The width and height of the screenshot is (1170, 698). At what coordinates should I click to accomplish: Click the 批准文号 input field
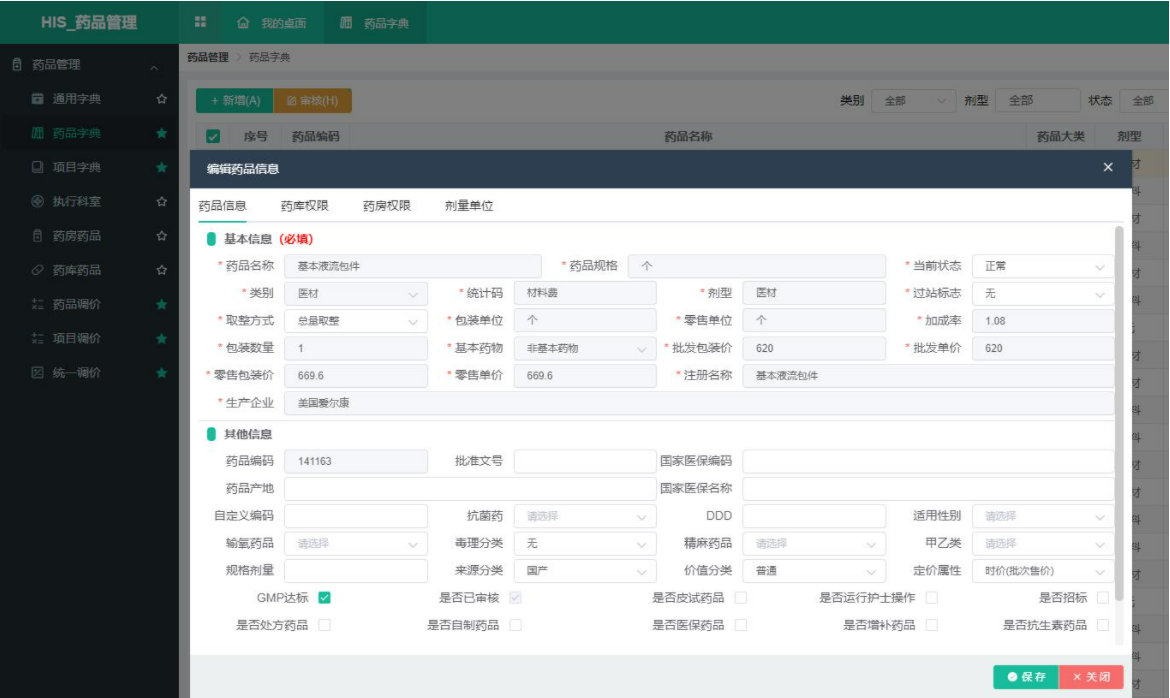click(585, 461)
